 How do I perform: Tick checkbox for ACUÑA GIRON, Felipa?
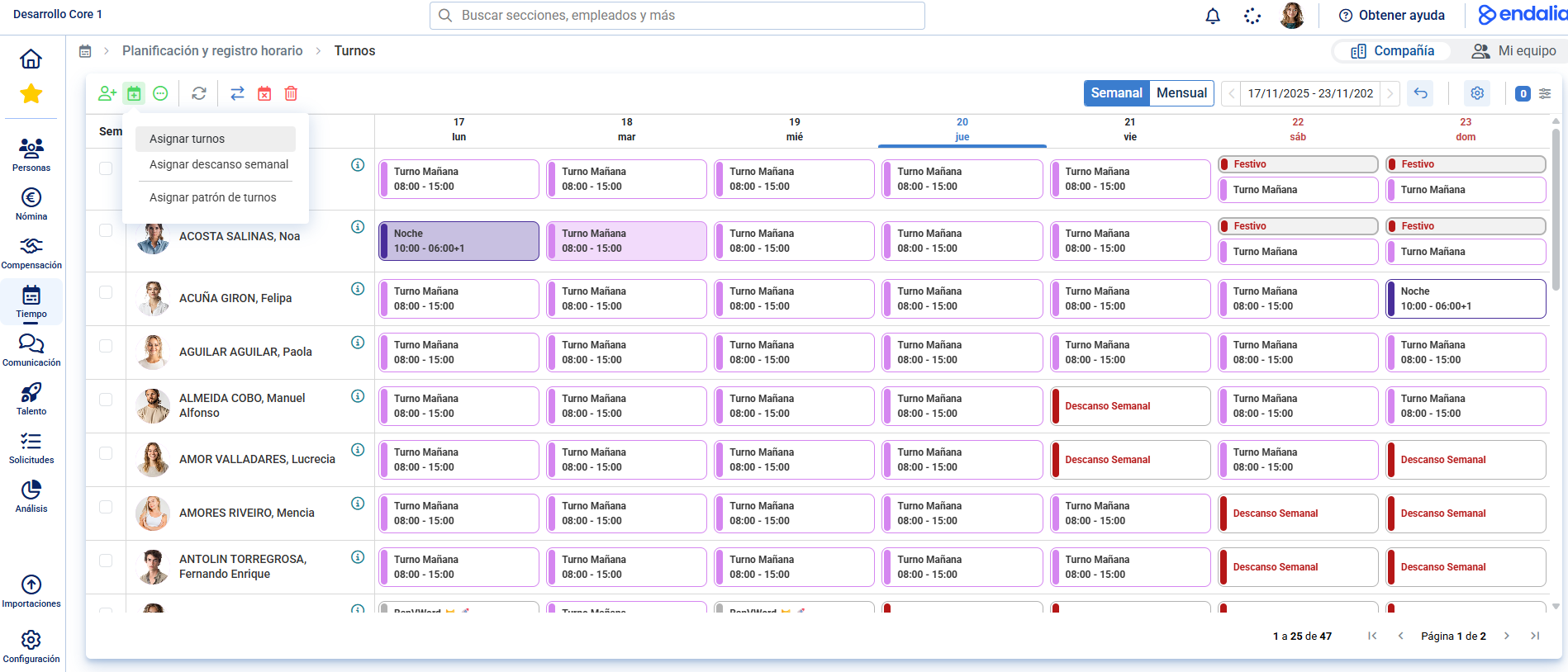tap(106, 292)
